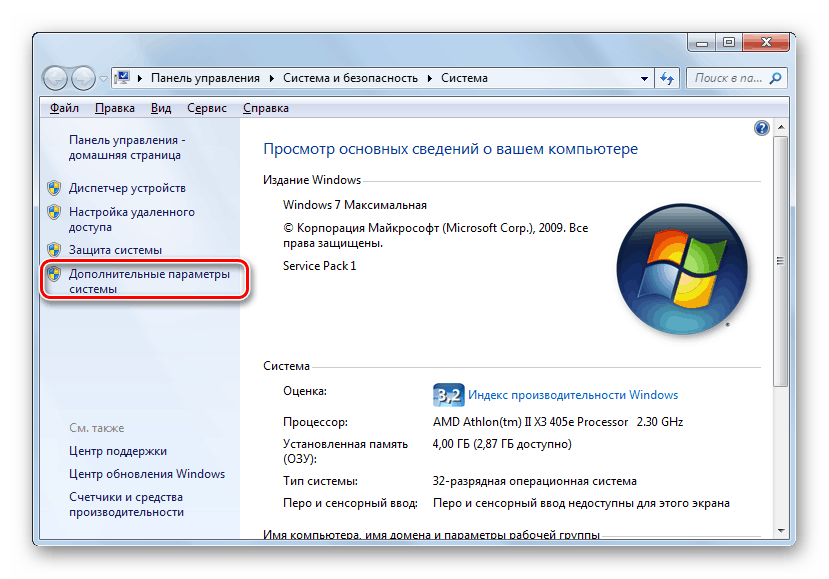Open recent pages dropdown arrow
Screen dimensions: 829x579
point(103,79)
